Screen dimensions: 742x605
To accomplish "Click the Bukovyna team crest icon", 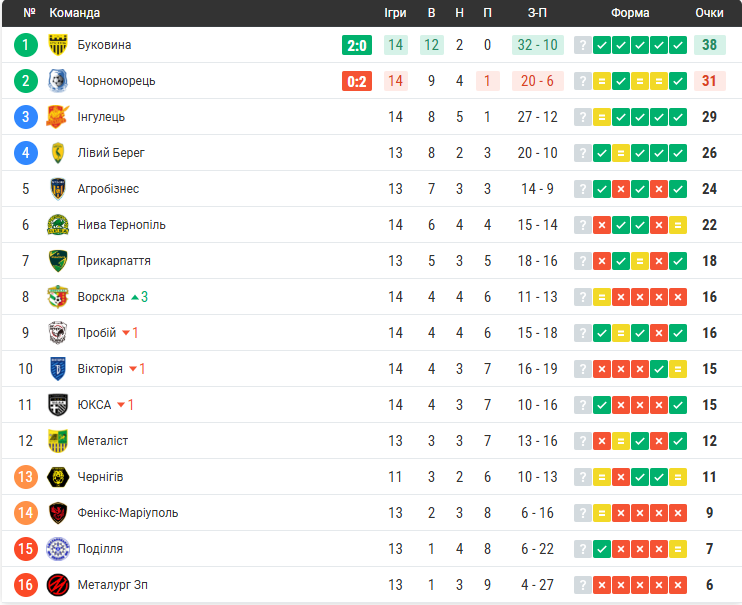I will click(57, 45).
